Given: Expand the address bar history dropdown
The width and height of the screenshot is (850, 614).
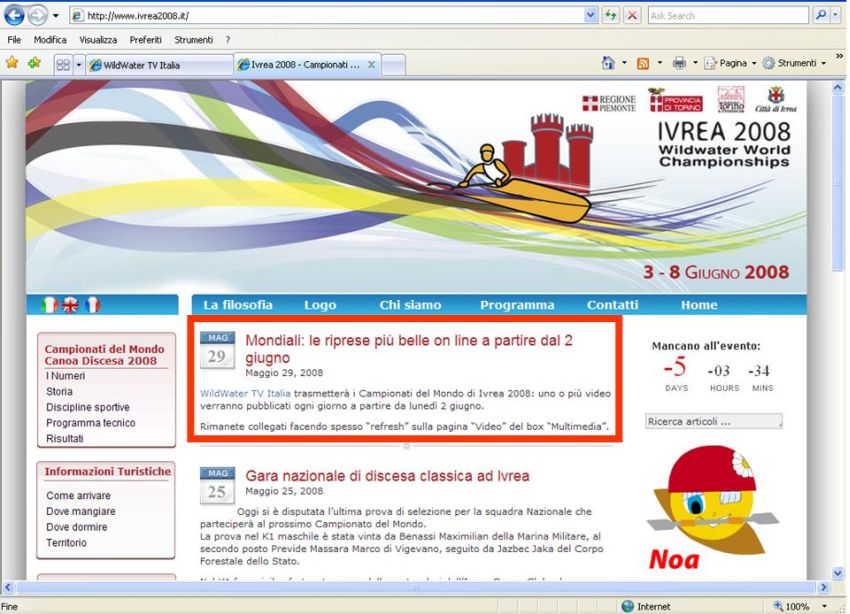Looking at the screenshot, I should click(x=591, y=16).
